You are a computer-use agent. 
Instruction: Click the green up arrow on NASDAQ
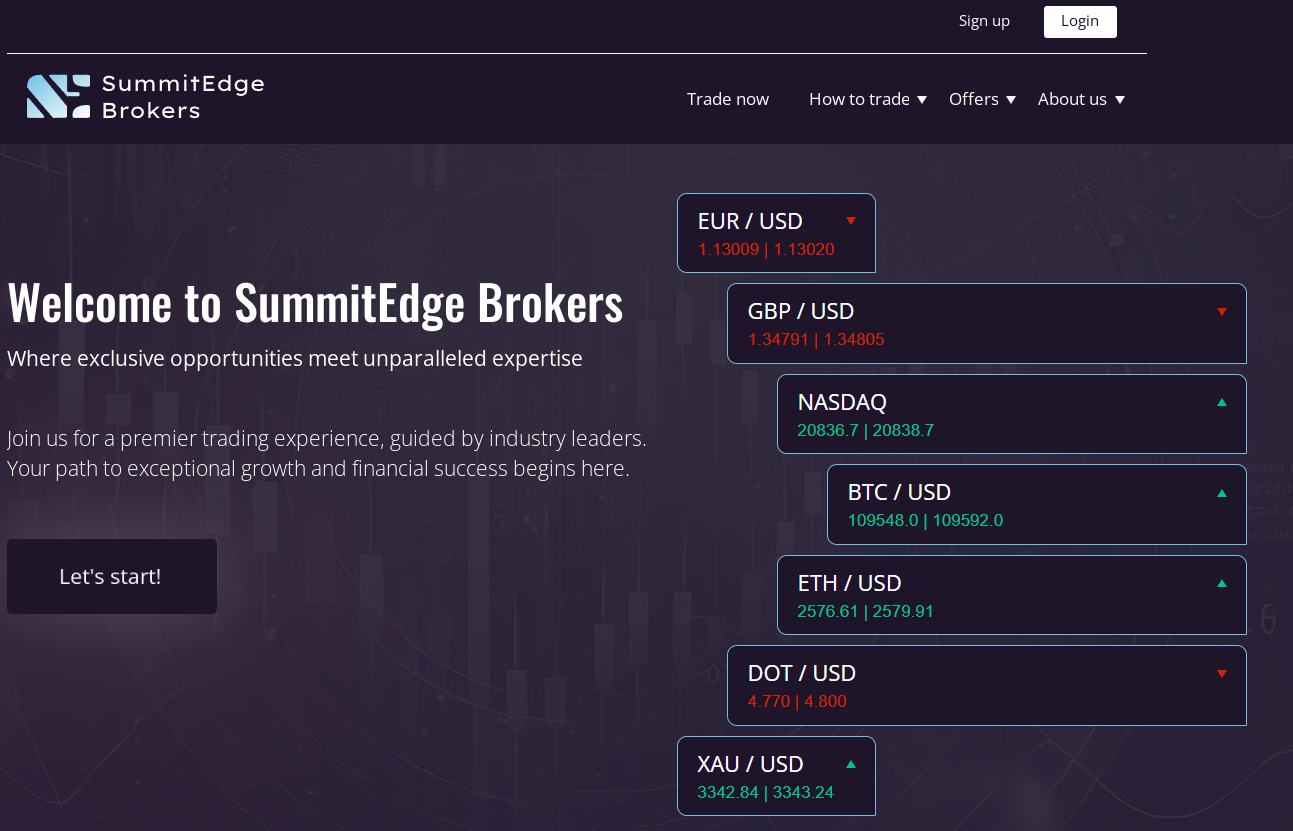(x=1221, y=402)
